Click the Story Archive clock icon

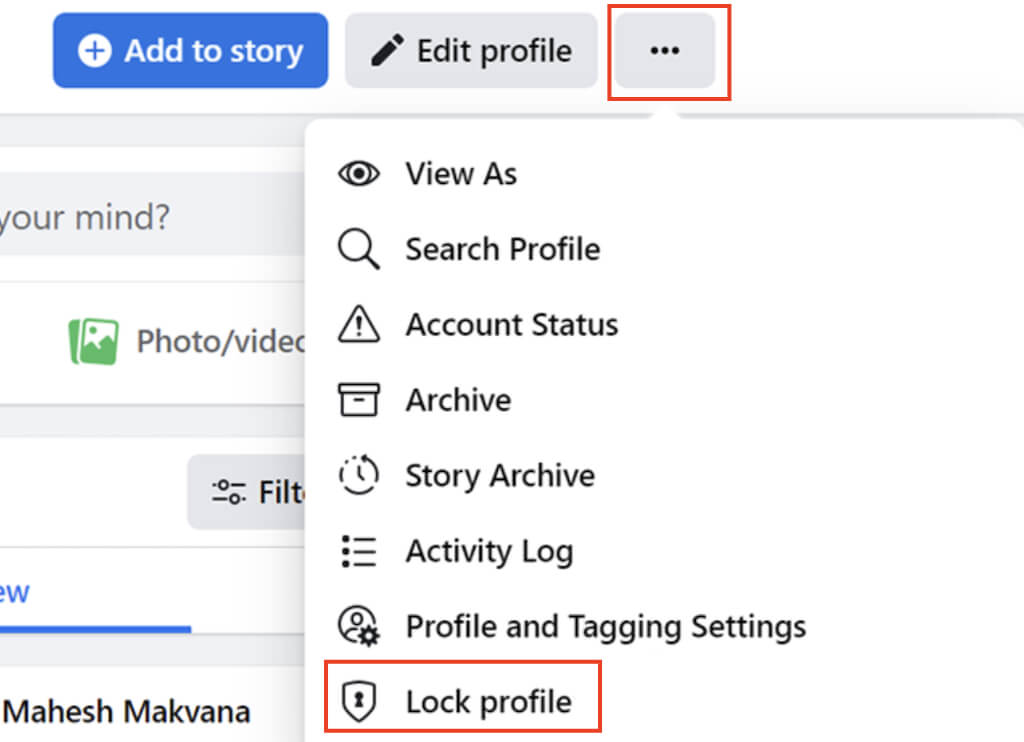[358, 475]
